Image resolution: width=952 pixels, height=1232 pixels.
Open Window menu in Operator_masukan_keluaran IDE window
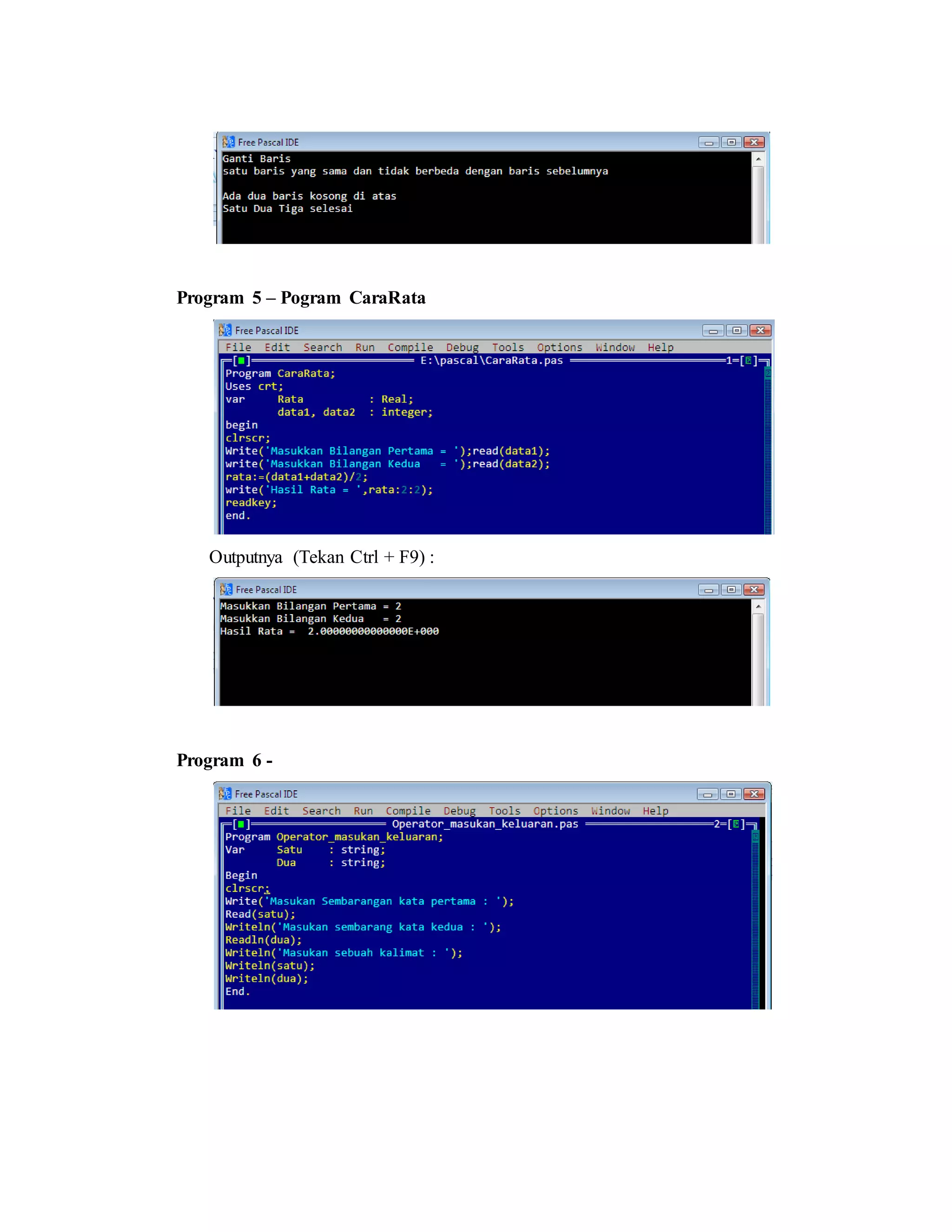(x=611, y=811)
